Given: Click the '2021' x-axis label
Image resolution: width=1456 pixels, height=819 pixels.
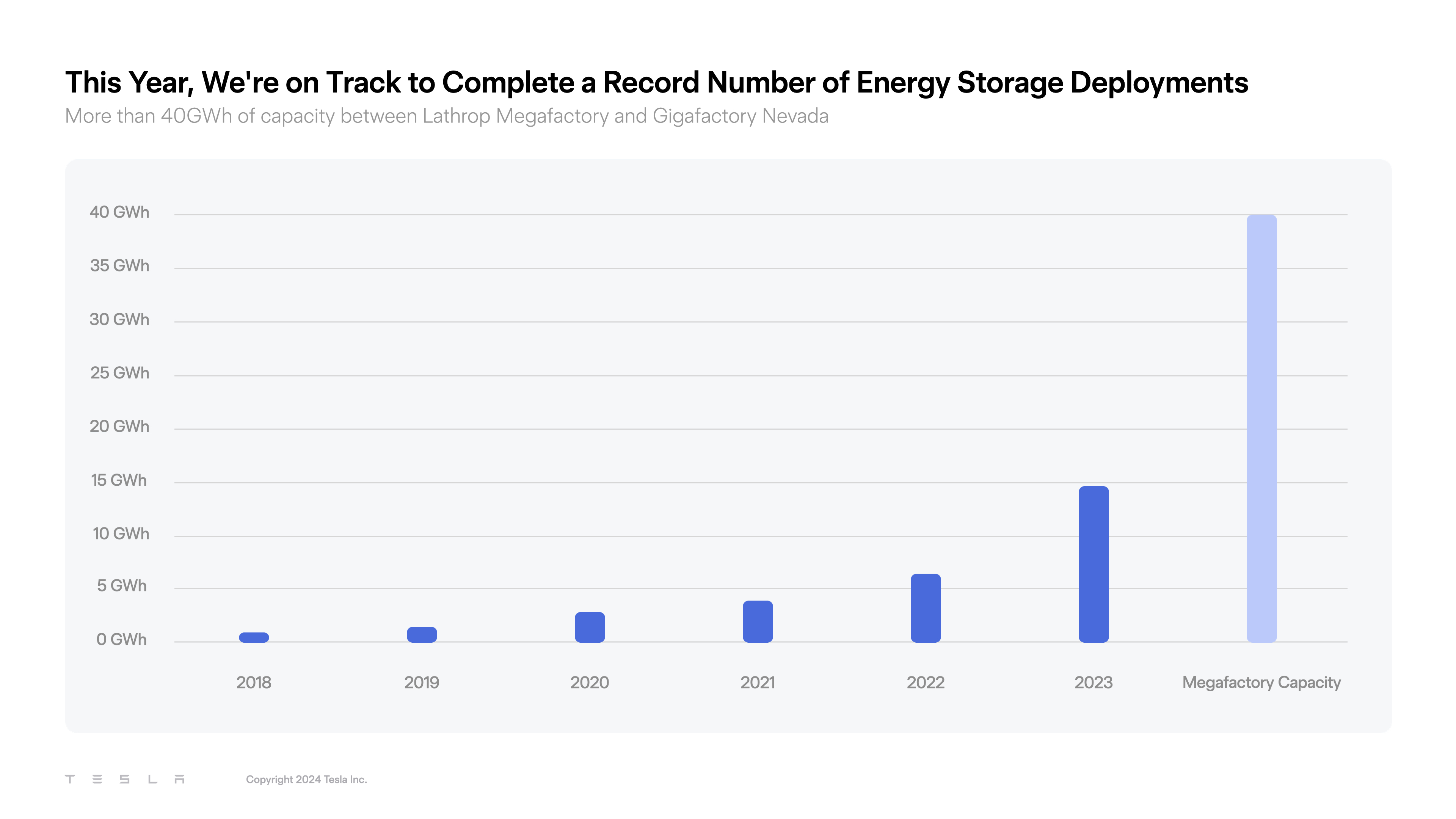Looking at the screenshot, I should [x=758, y=682].
